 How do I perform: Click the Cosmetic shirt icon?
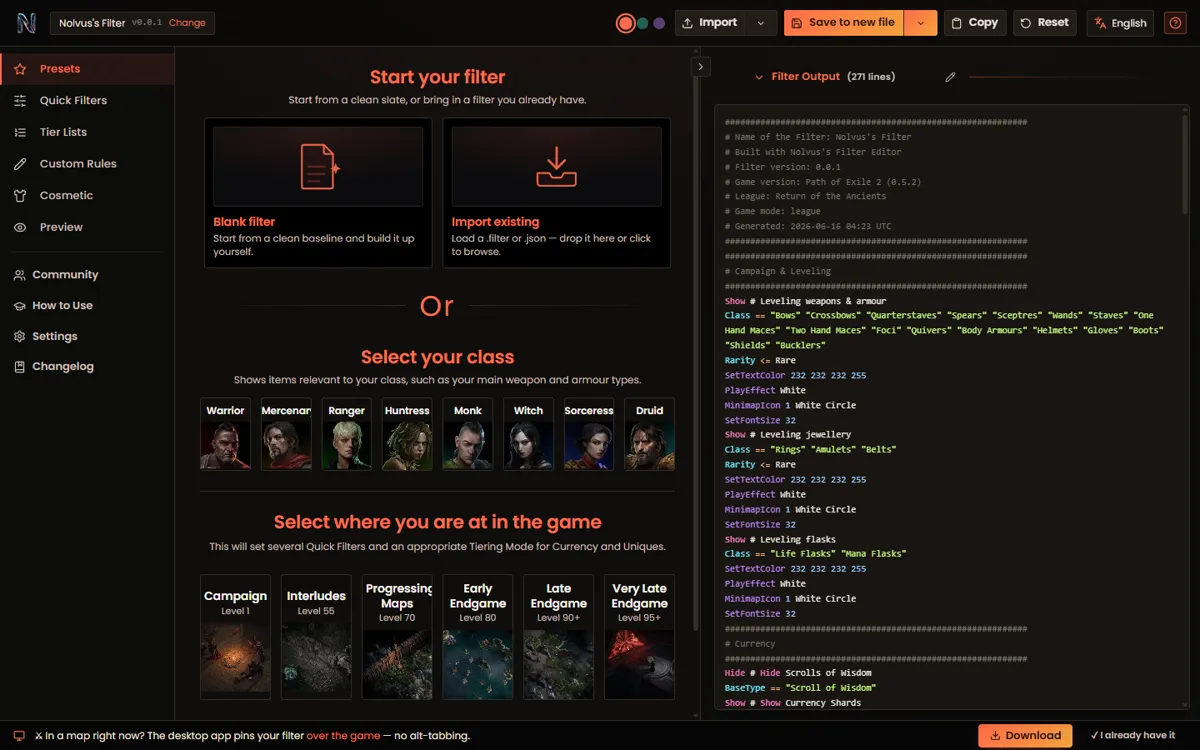coord(20,196)
